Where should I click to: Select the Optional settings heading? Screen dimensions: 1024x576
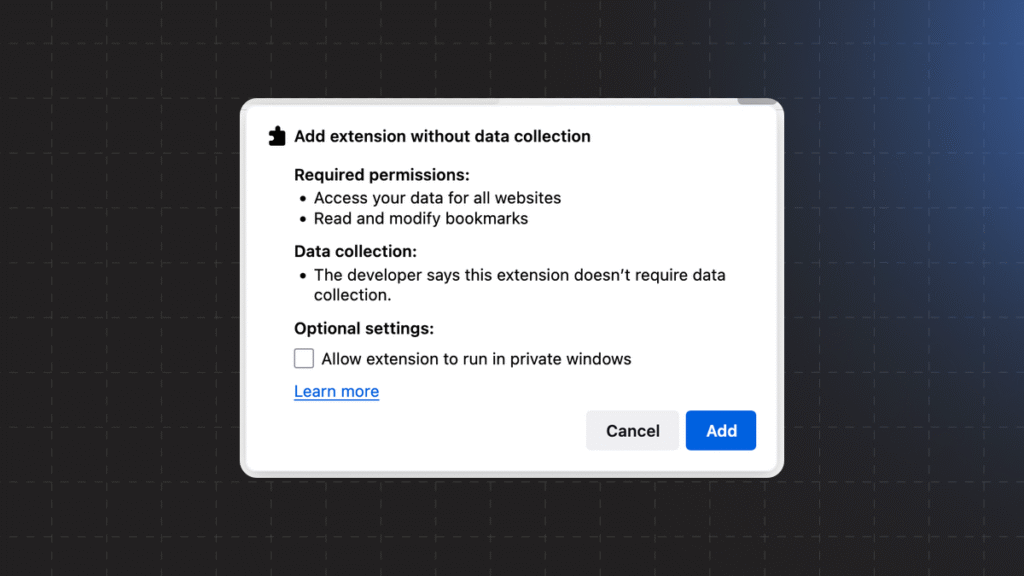(364, 328)
